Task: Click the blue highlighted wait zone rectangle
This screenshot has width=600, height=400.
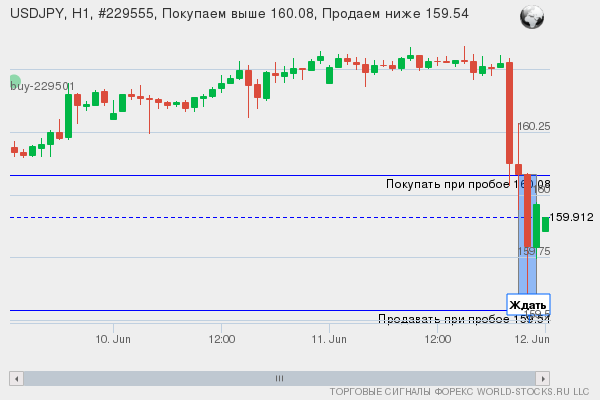Action: pos(527,233)
